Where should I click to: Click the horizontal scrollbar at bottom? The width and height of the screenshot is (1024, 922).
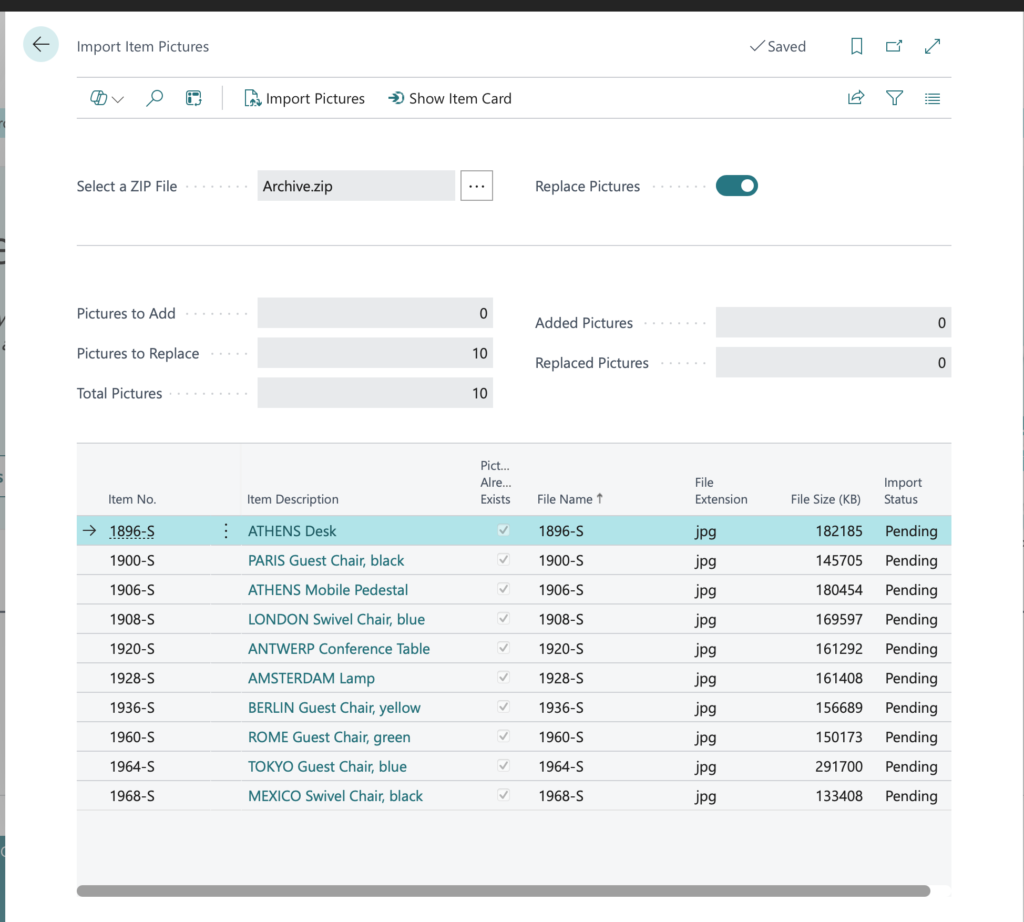(504, 891)
